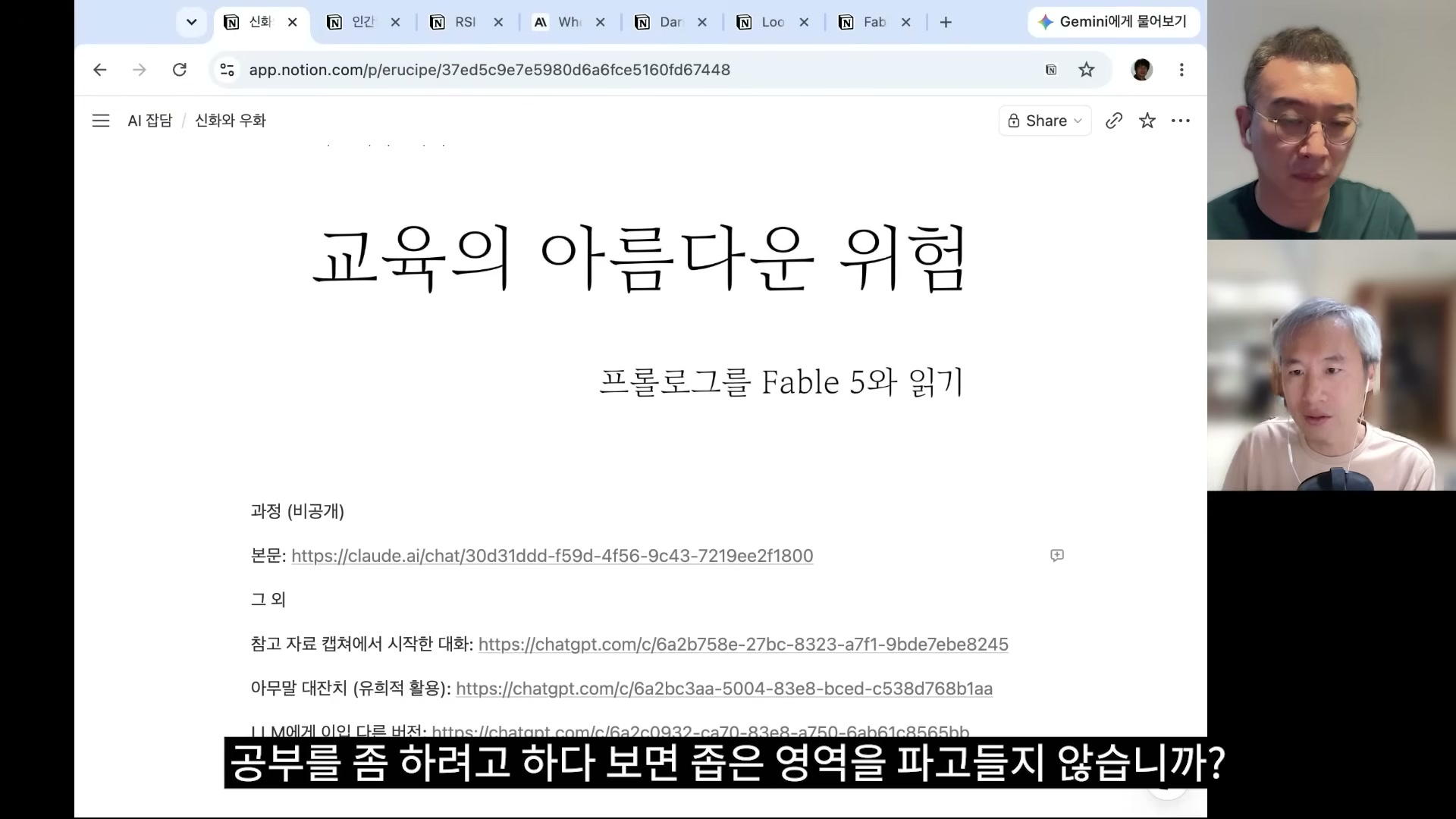Viewport: 1456px width, 819px height.
Task: Click the 과정 (비공개) text line
Action: click(x=297, y=512)
